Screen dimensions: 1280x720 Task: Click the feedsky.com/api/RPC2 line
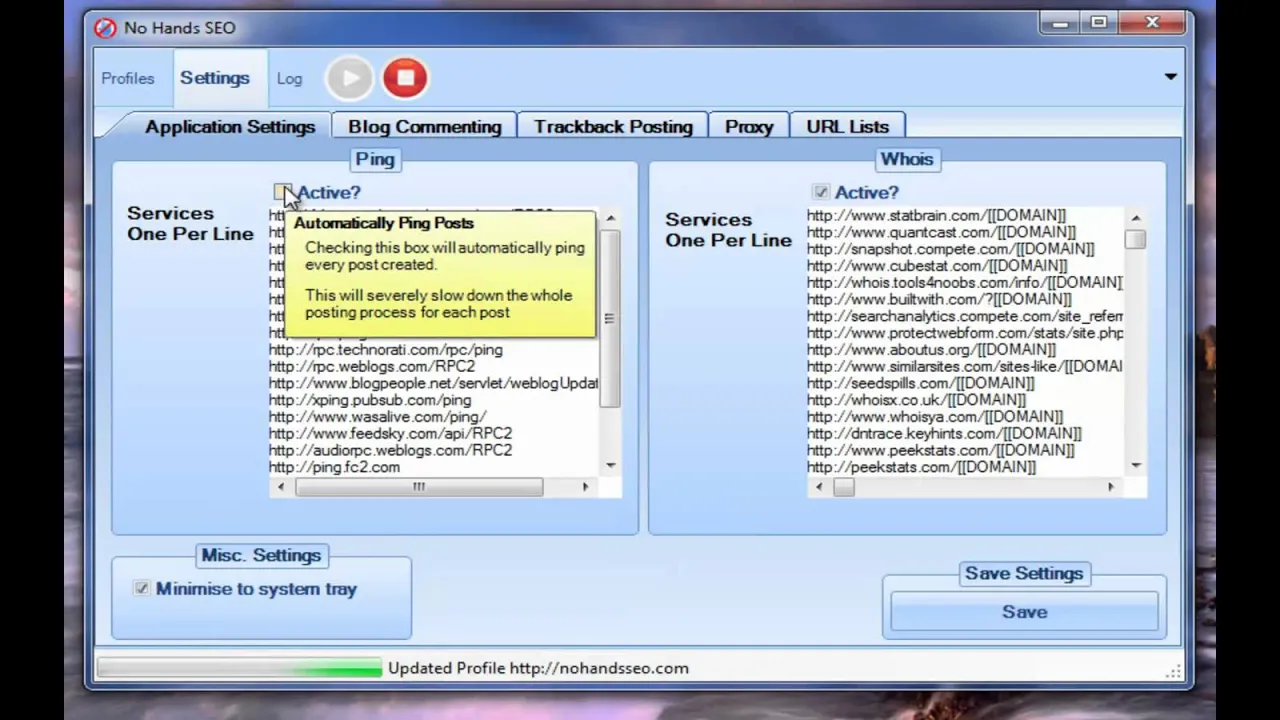click(x=390, y=434)
